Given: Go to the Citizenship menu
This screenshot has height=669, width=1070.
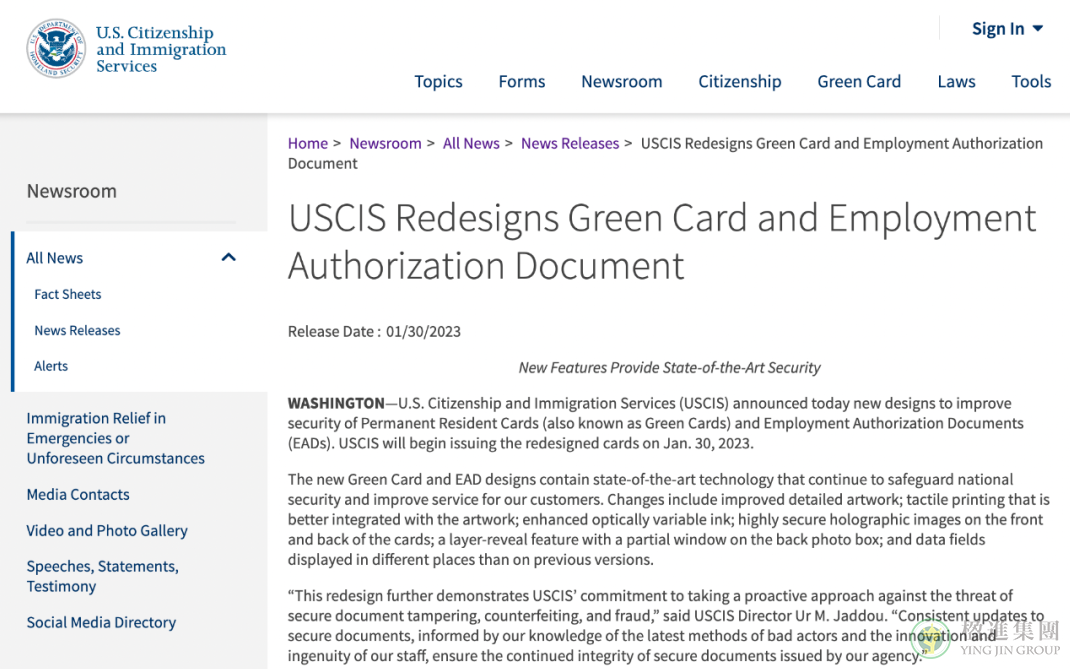Looking at the screenshot, I should point(740,81).
